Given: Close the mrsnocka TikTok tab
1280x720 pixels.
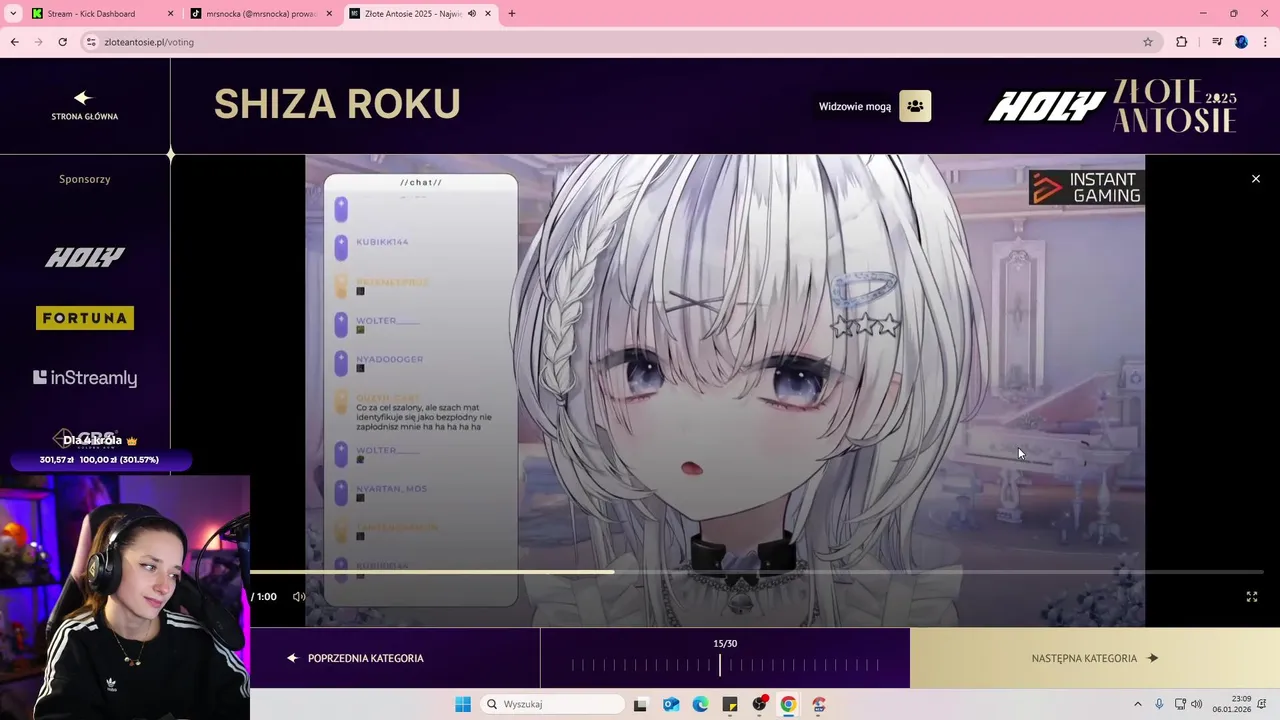Looking at the screenshot, I should click(x=329, y=14).
